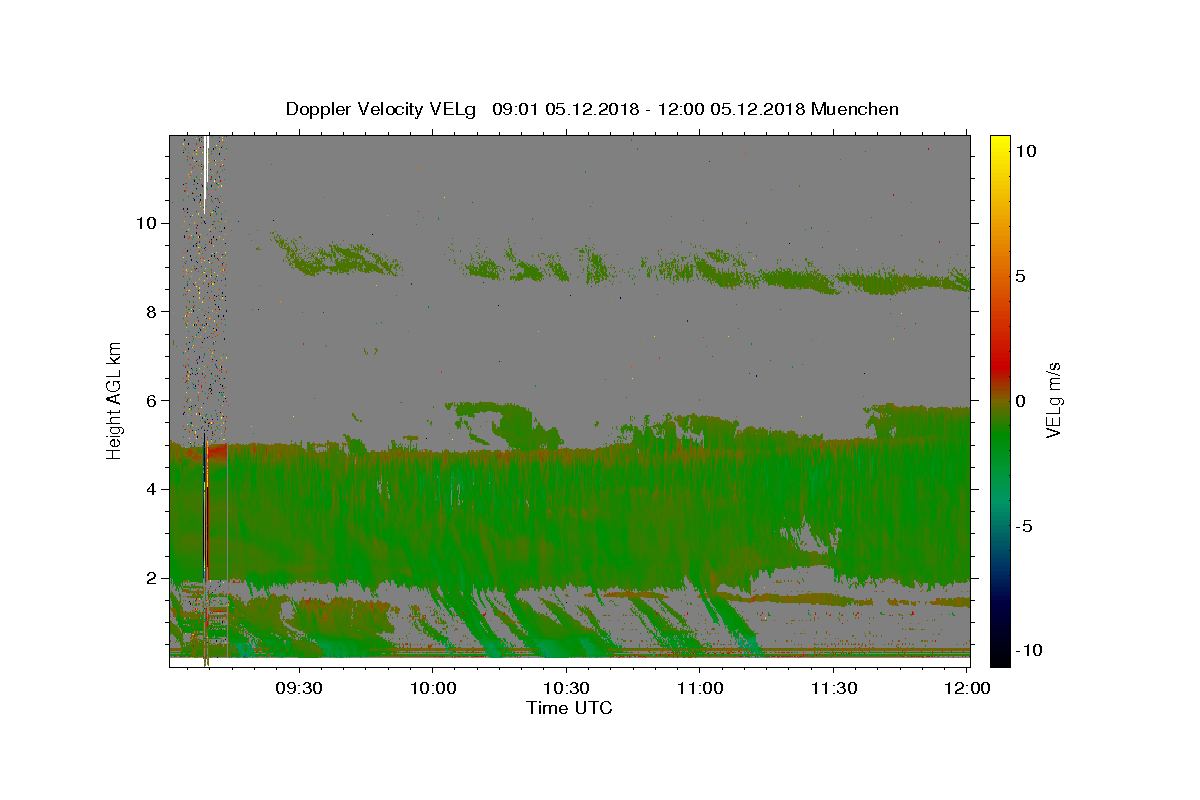This screenshot has width=1200, height=800.
Task: Click the 'VELg m/s' colorbar label
Action: 1053,400
